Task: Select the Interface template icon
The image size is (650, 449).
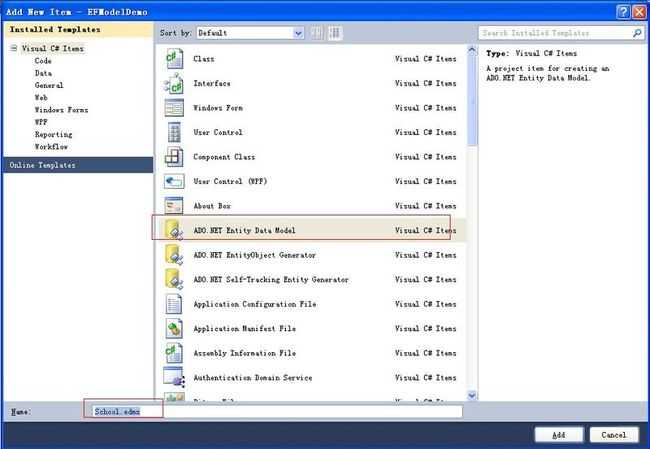Action: [x=174, y=83]
